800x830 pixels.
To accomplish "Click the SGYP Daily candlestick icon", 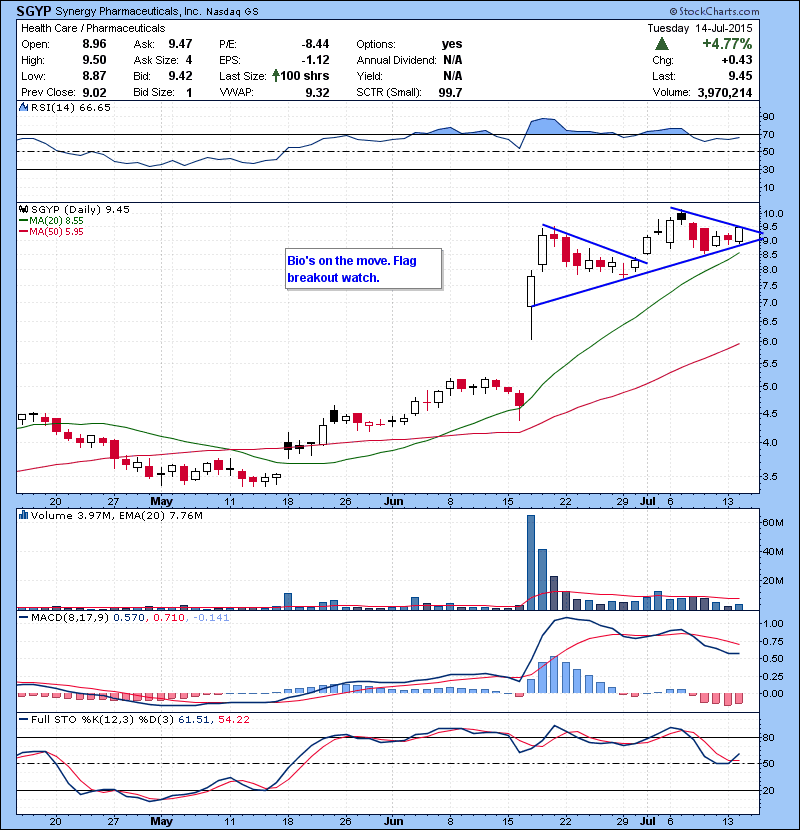I will (x=23, y=209).
